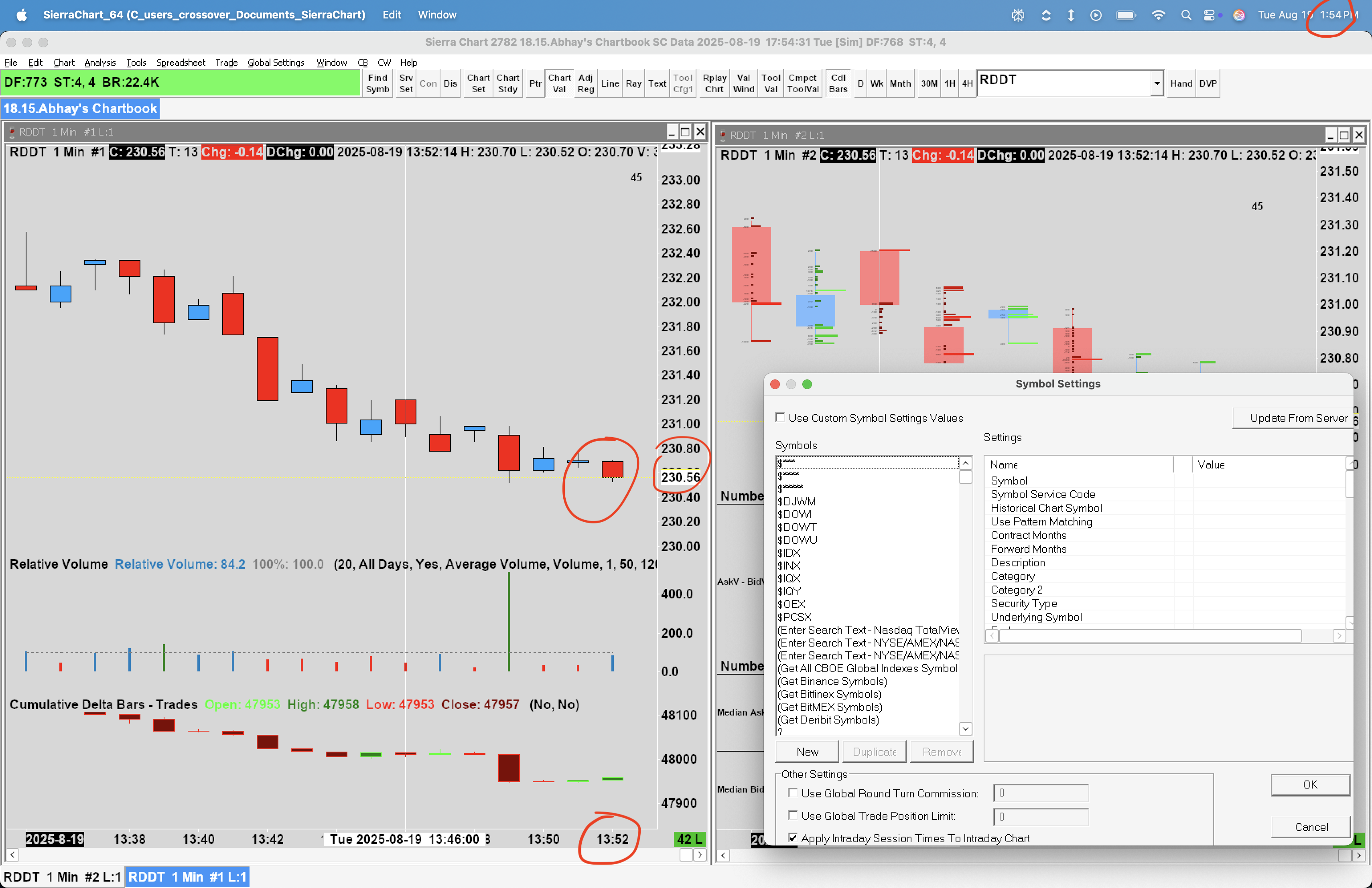Activate the Ray drawing tool

point(633,83)
